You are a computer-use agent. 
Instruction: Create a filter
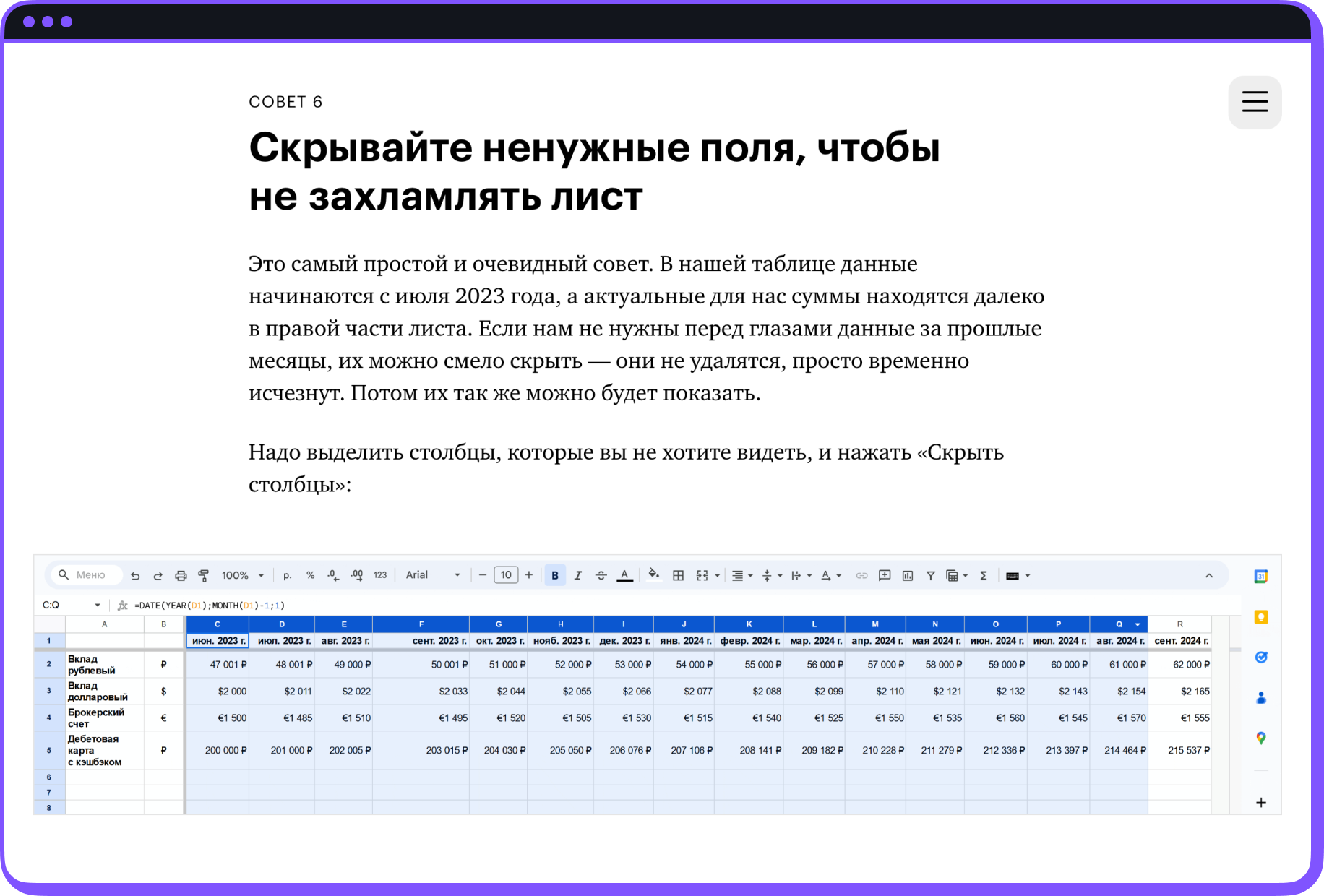click(x=931, y=576)
